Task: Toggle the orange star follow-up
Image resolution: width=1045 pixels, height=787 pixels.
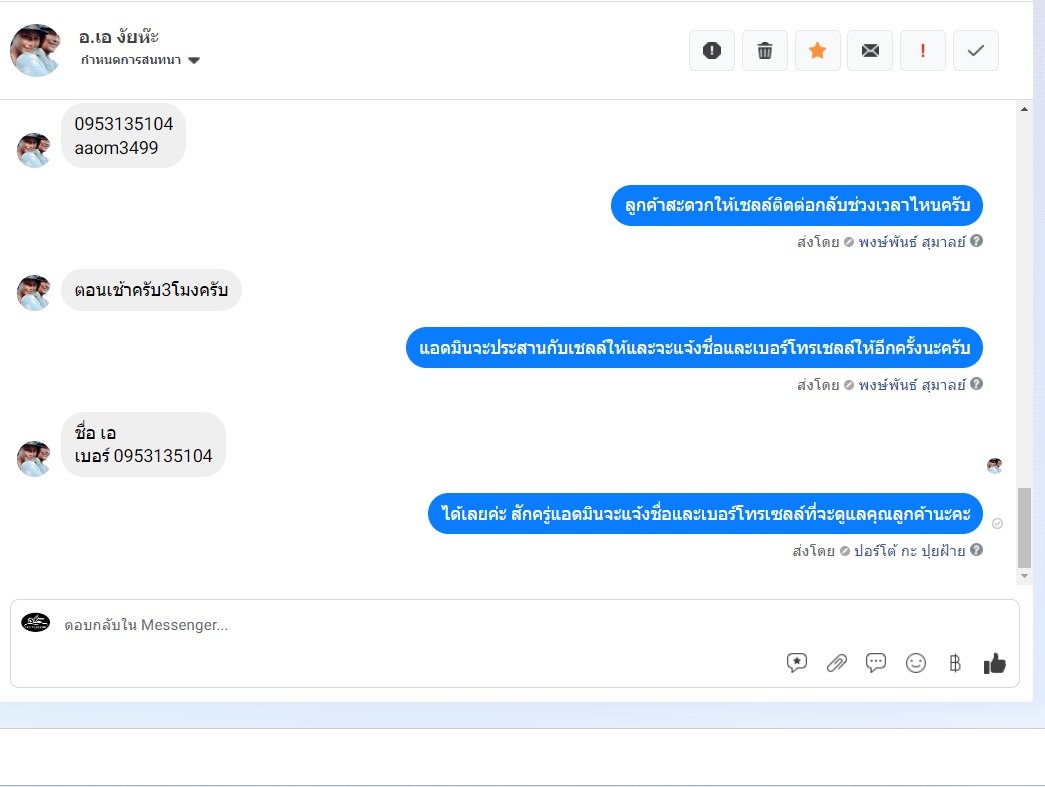Action: coord(818,51)
